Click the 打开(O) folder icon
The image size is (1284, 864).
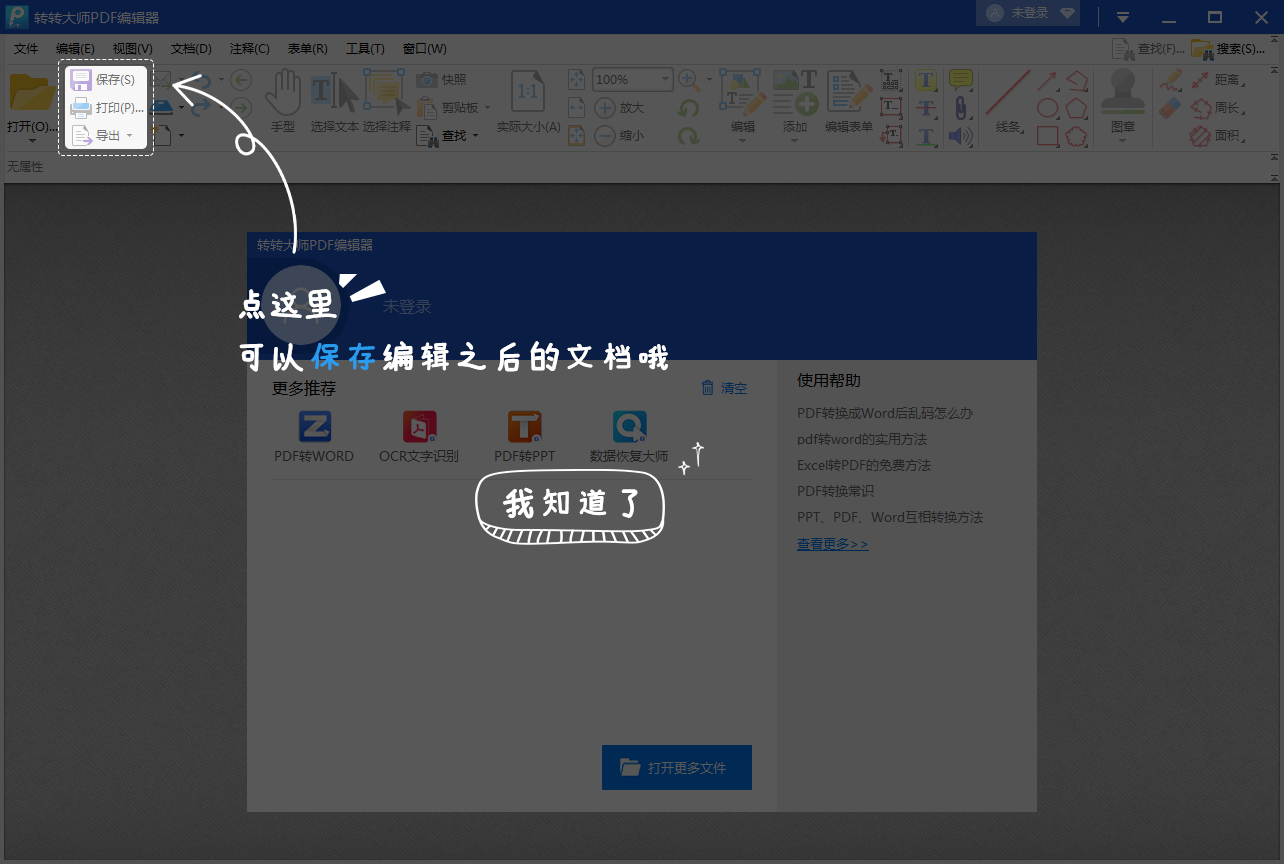coord(32,92)
